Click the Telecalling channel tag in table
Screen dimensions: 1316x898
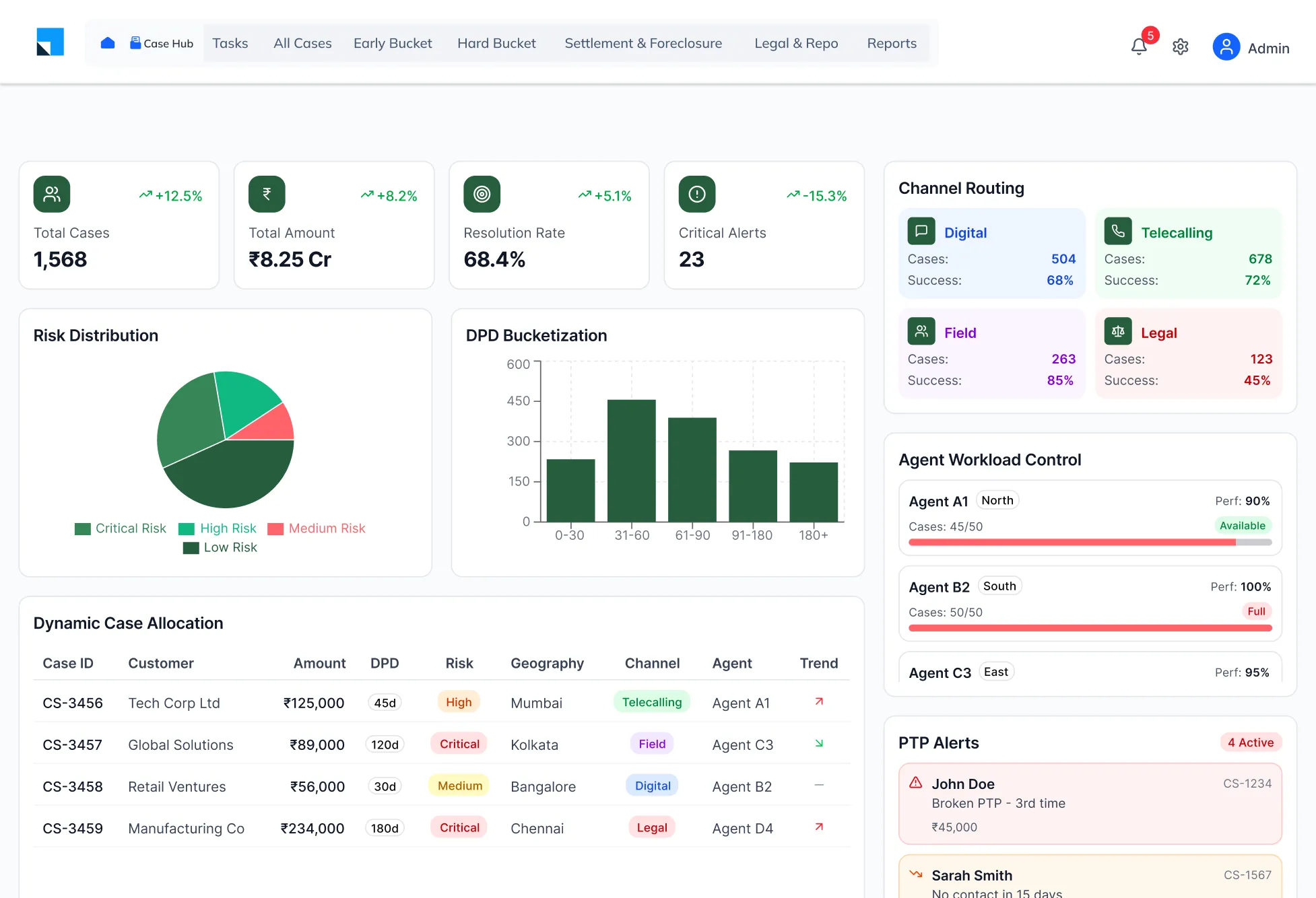tap(651, 702)
